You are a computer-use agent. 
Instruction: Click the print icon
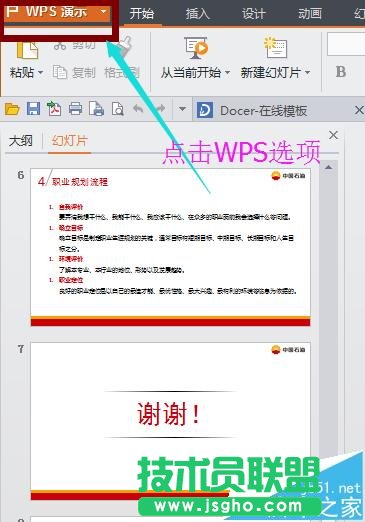(75, 109)
